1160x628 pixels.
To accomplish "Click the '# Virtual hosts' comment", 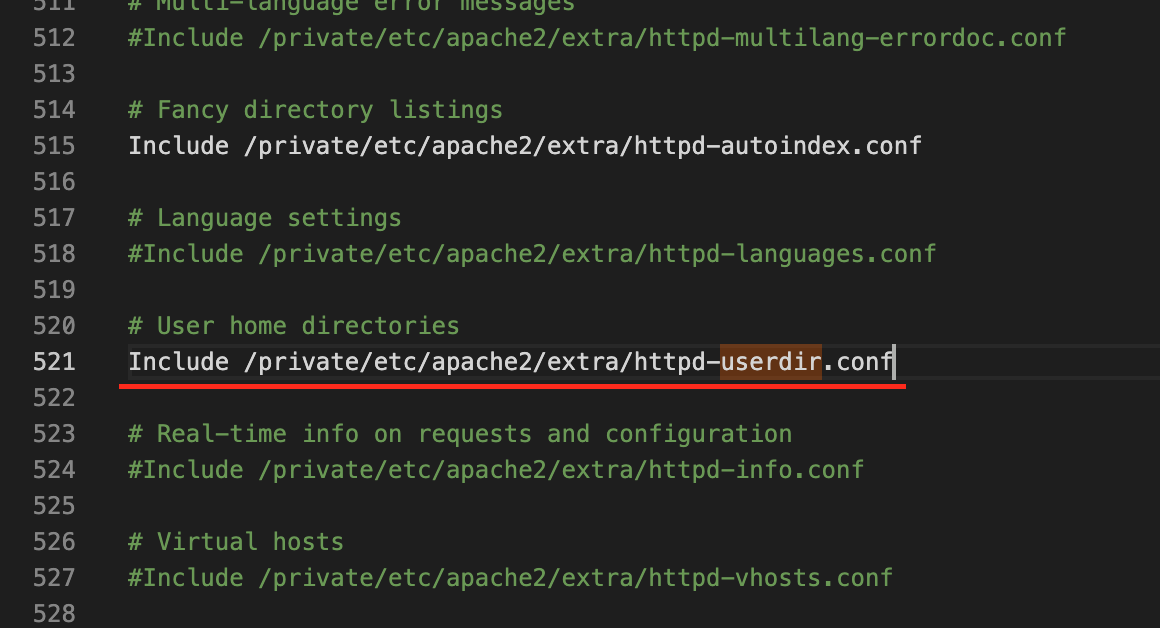I will pyautogui.click(x=236, y=542).
